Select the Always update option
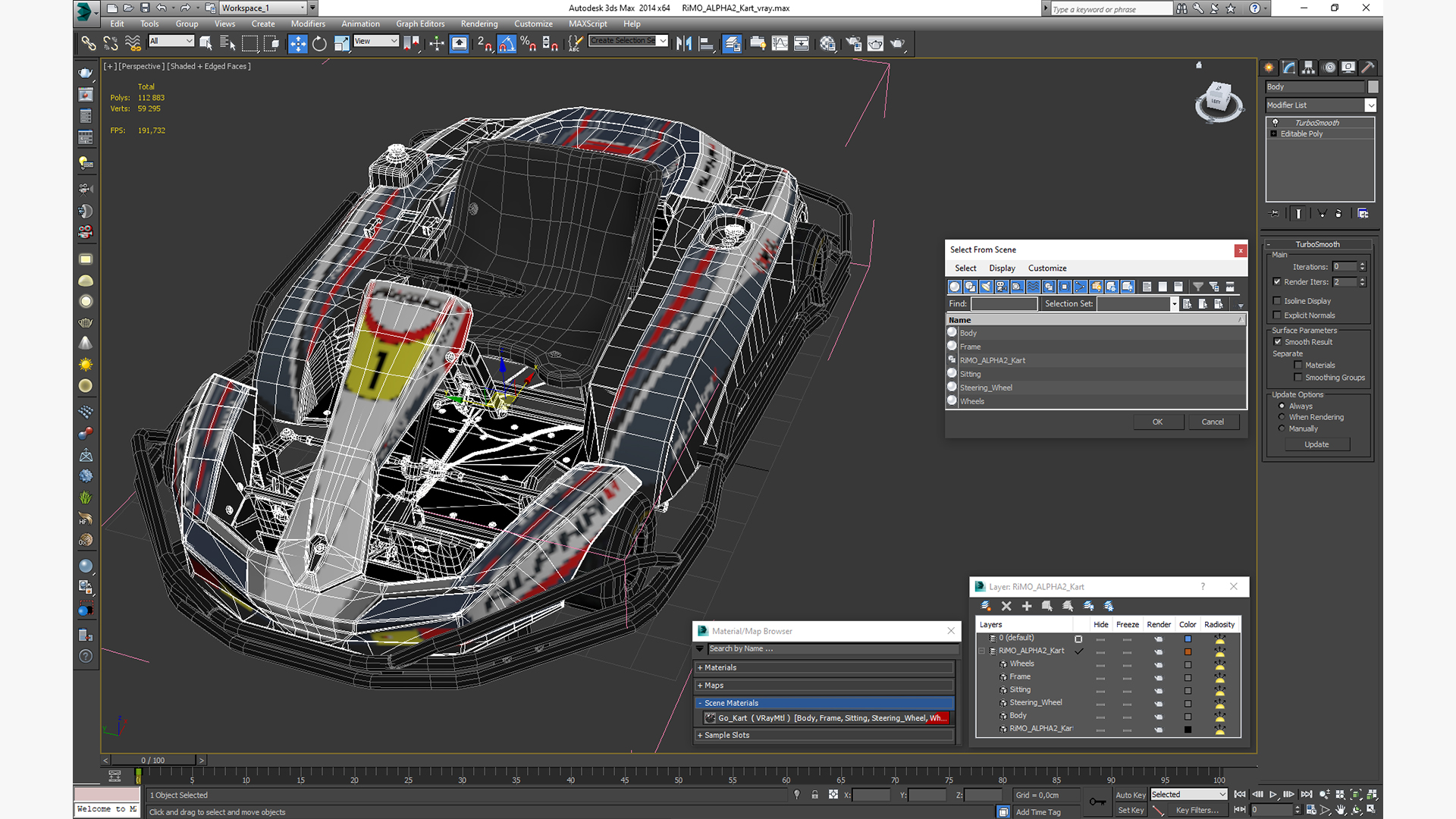The image size is (1456, 819). click(x=1282, y=406)
